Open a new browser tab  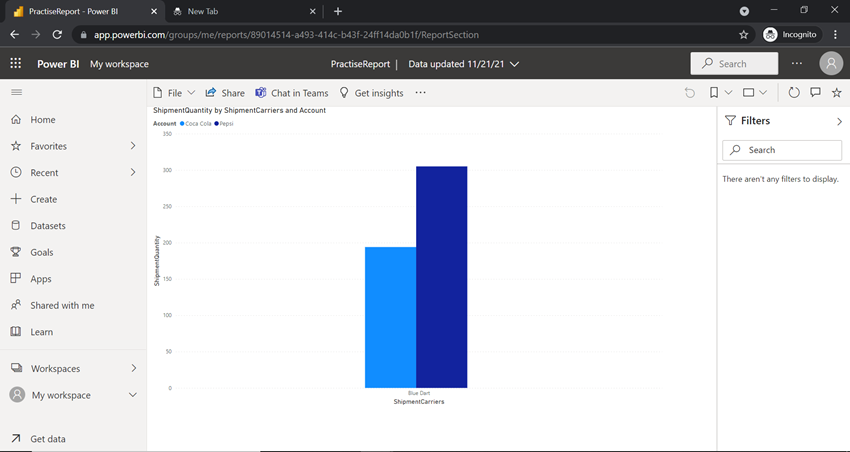pos(338,11)
